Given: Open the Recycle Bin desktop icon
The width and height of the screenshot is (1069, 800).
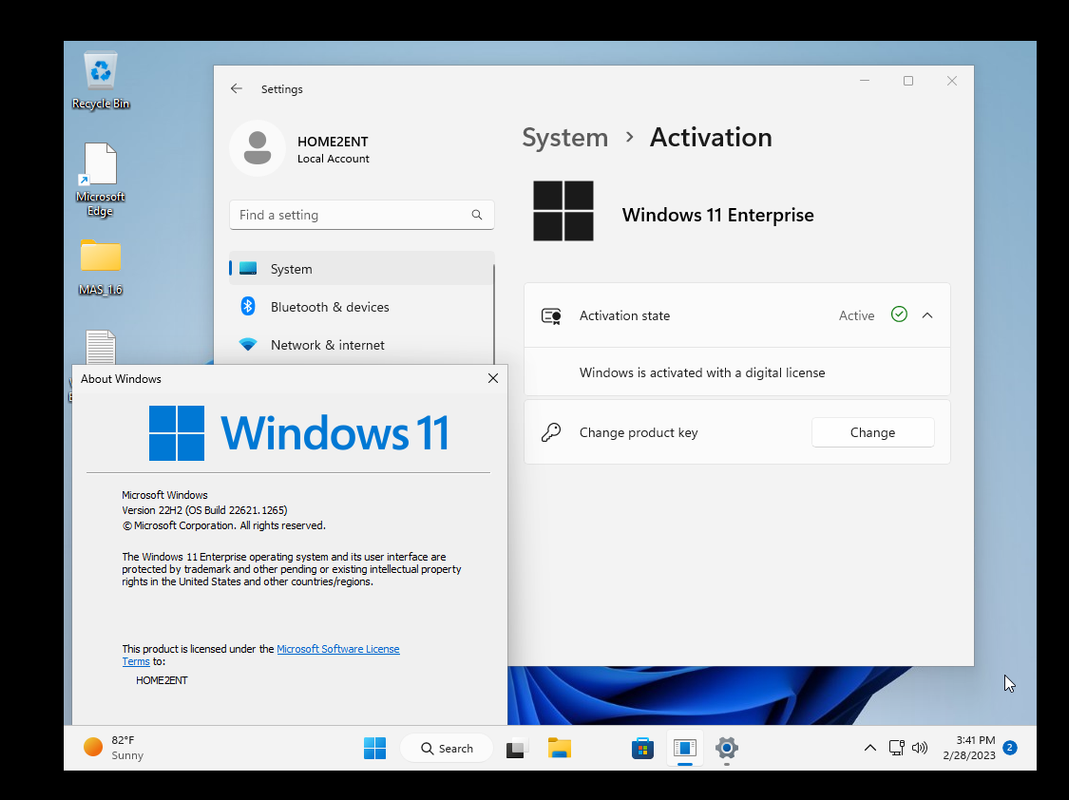Looking at the screenshot, I should [101, 80].
